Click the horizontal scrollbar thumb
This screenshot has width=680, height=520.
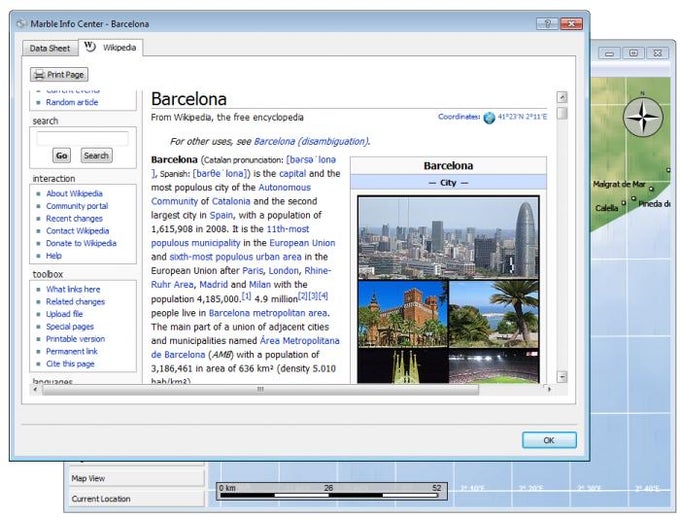coord(260,389)
